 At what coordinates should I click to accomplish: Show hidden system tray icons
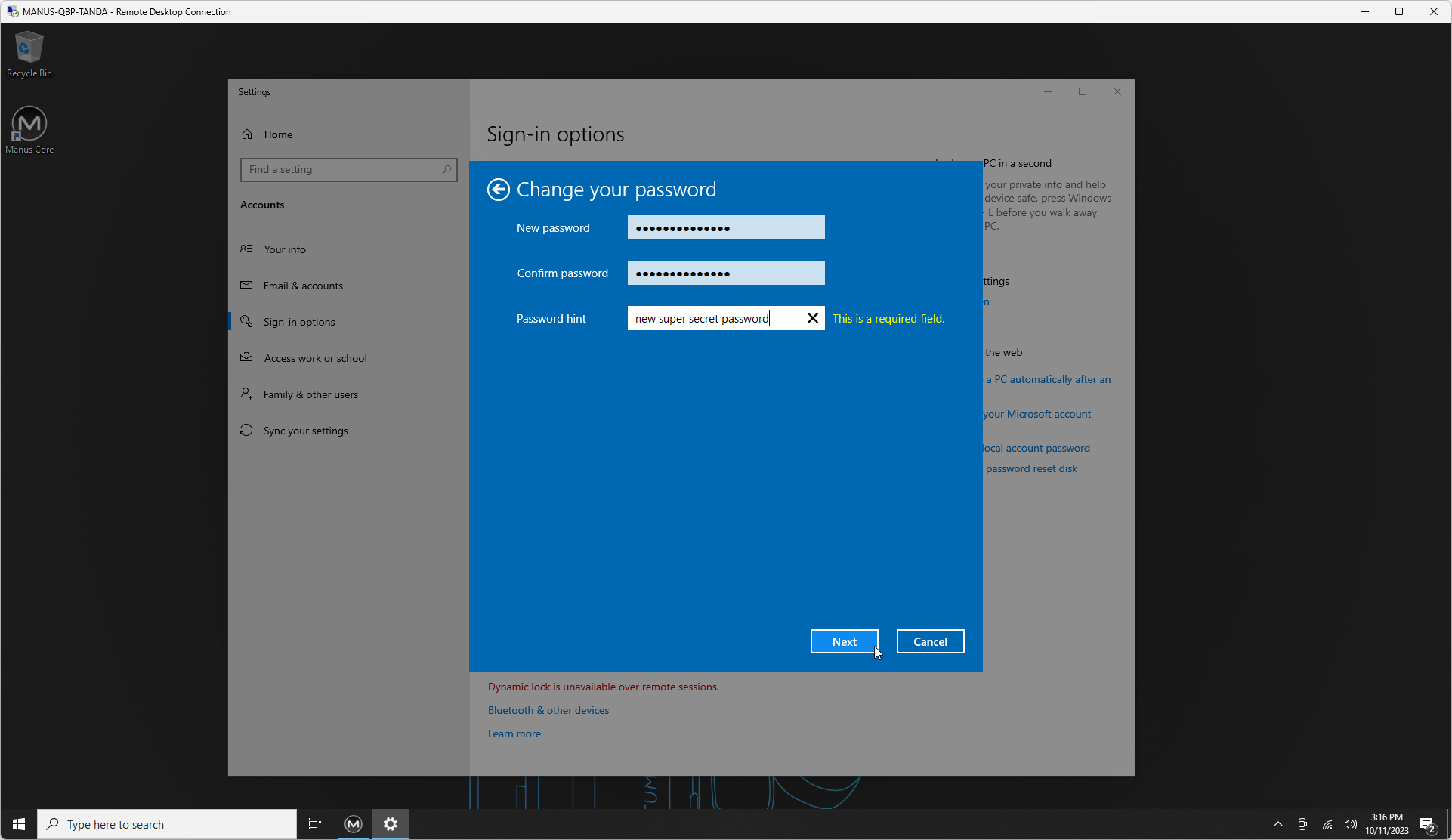coord(1277,824)
